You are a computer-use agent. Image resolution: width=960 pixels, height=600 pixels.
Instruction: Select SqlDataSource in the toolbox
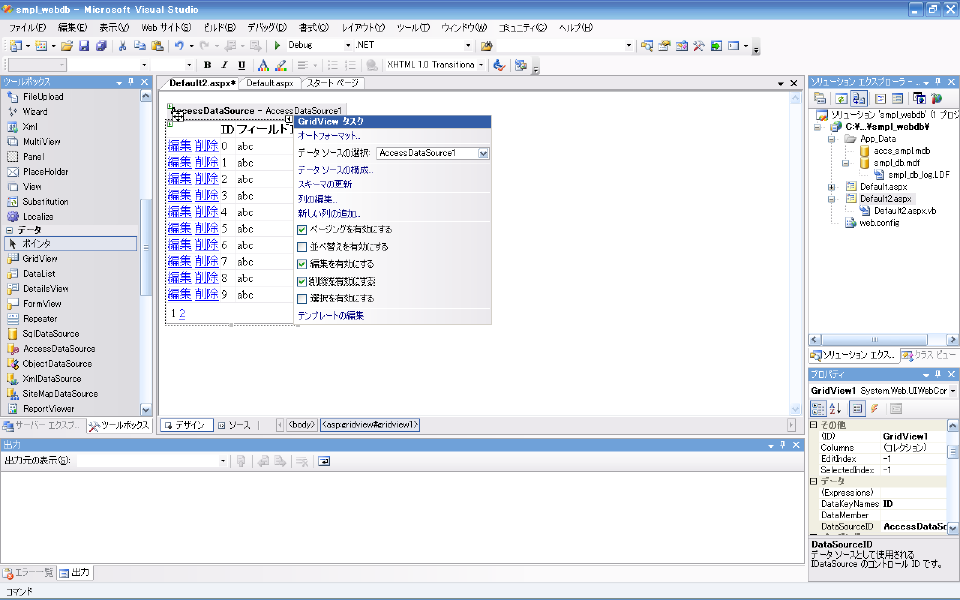pyautogui.click(x=51, y=334)
